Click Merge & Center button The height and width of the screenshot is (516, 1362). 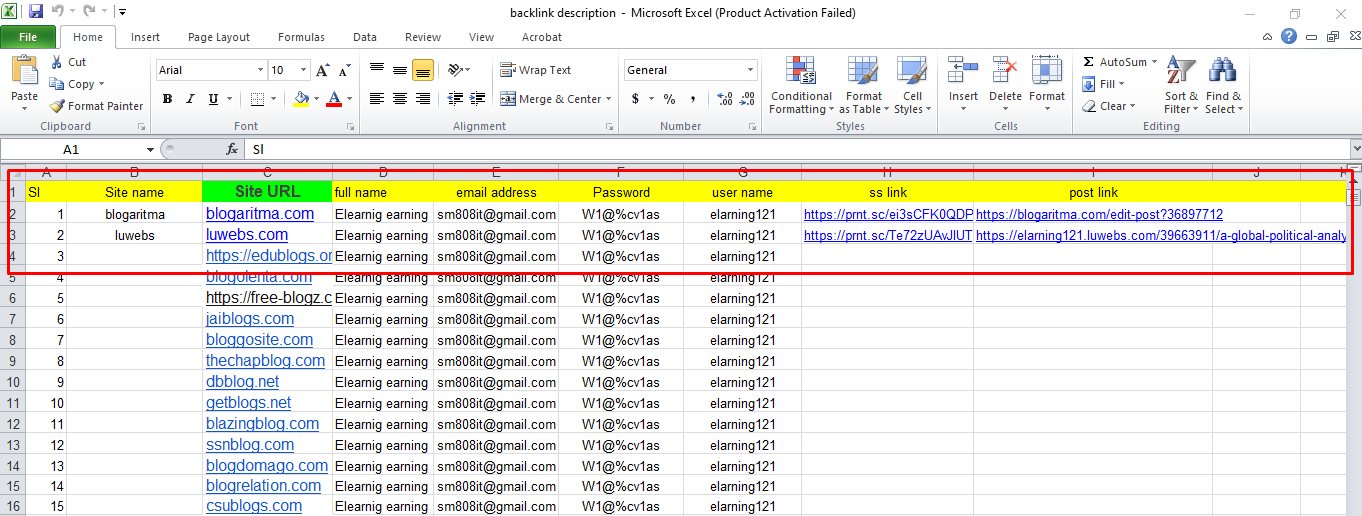click(x=551, y=99)
